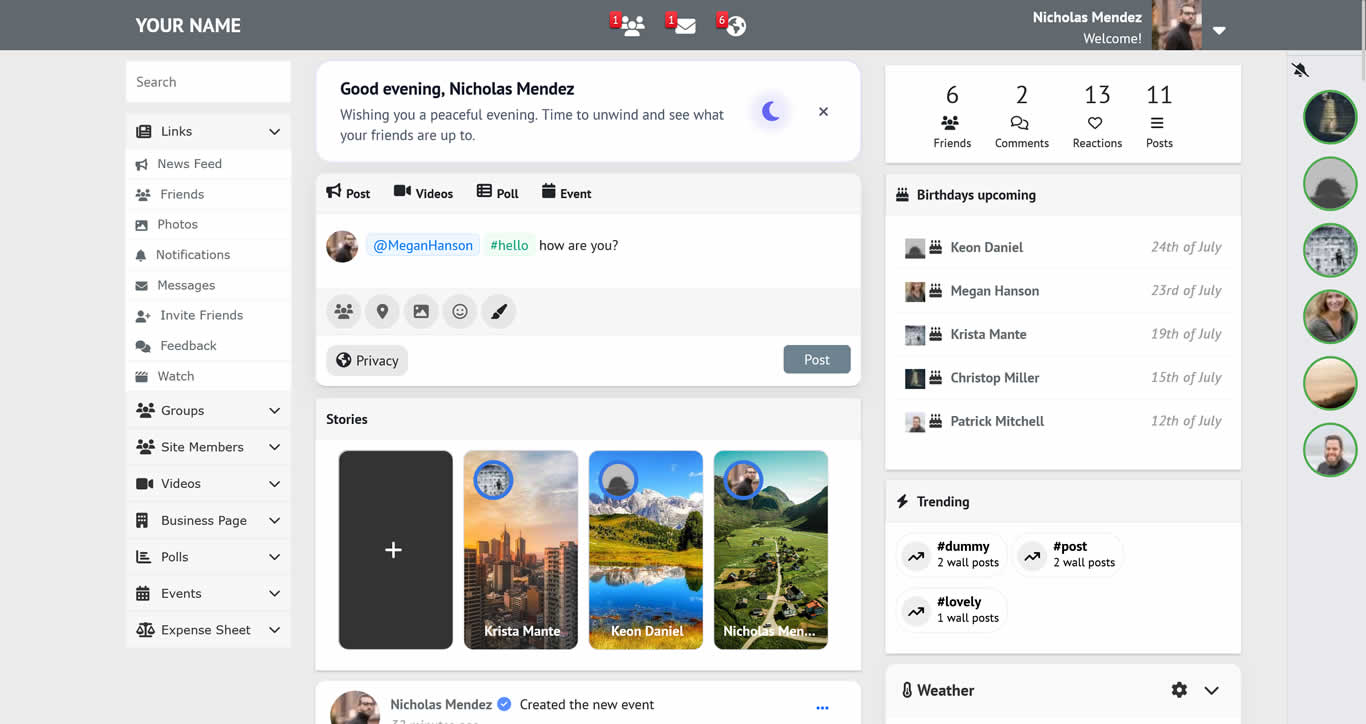Switch to the Event composer tab
Screen dimensions: 1366x724
[x=566, y=193]
